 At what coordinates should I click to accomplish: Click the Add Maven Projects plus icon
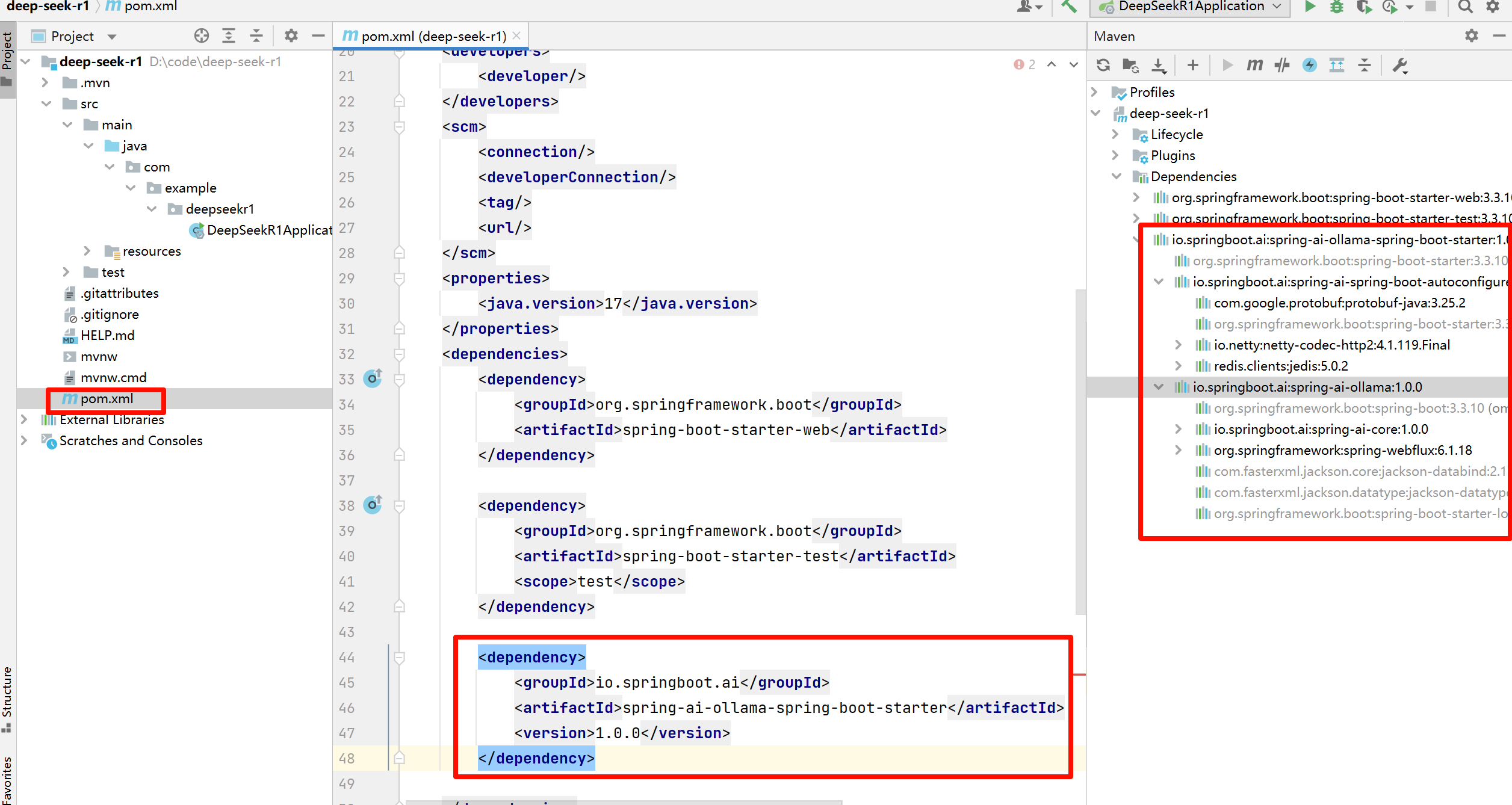pos(1192,65)
